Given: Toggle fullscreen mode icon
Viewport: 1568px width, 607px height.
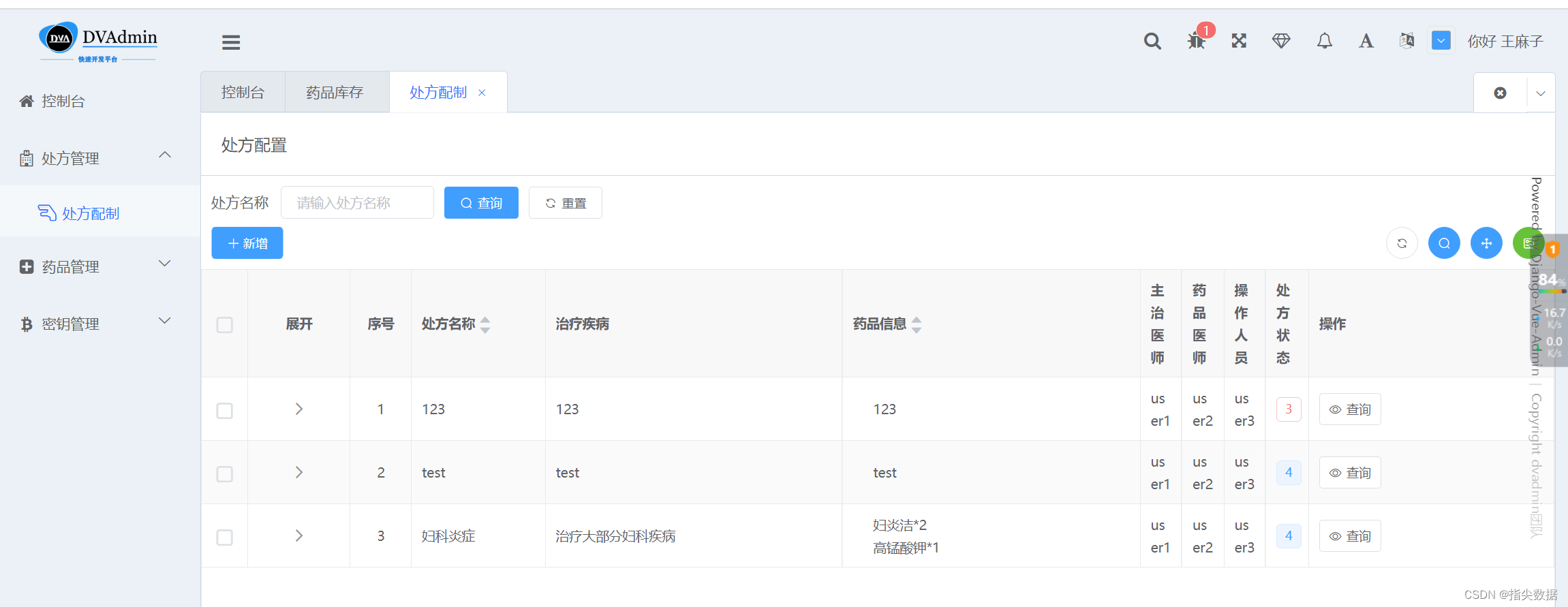Looking at the screenshot, I should click(x=1239, y=41).
